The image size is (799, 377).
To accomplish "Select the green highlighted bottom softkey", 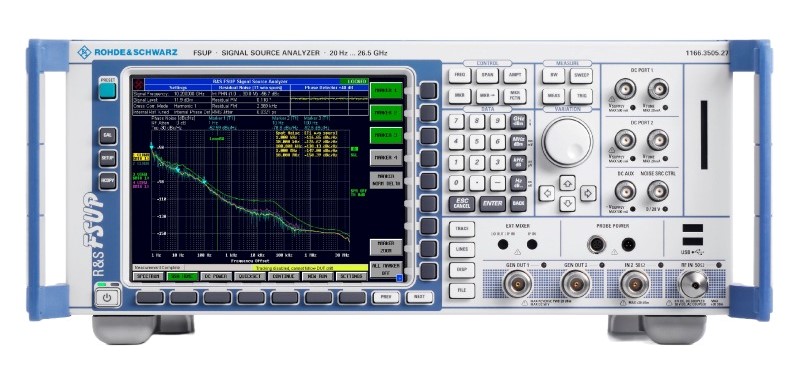I will tap(182, 277).
